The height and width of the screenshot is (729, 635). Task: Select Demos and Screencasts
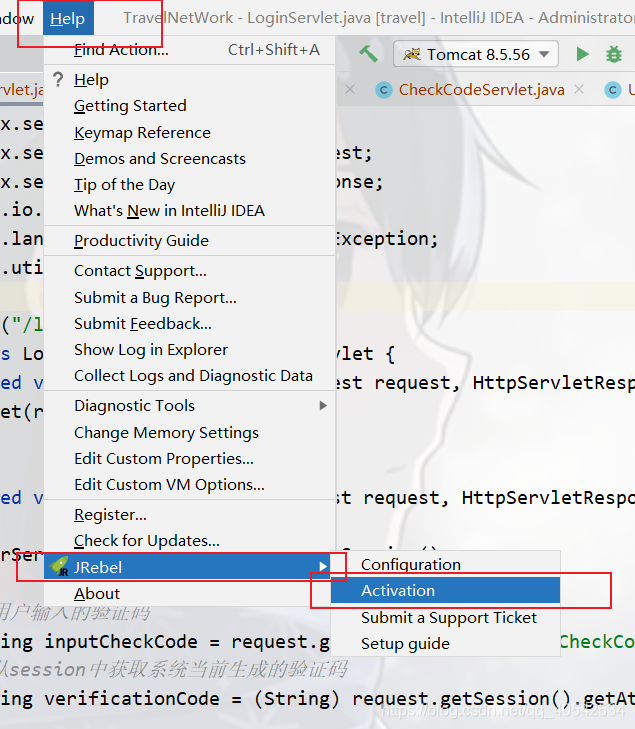click(190, 159)
